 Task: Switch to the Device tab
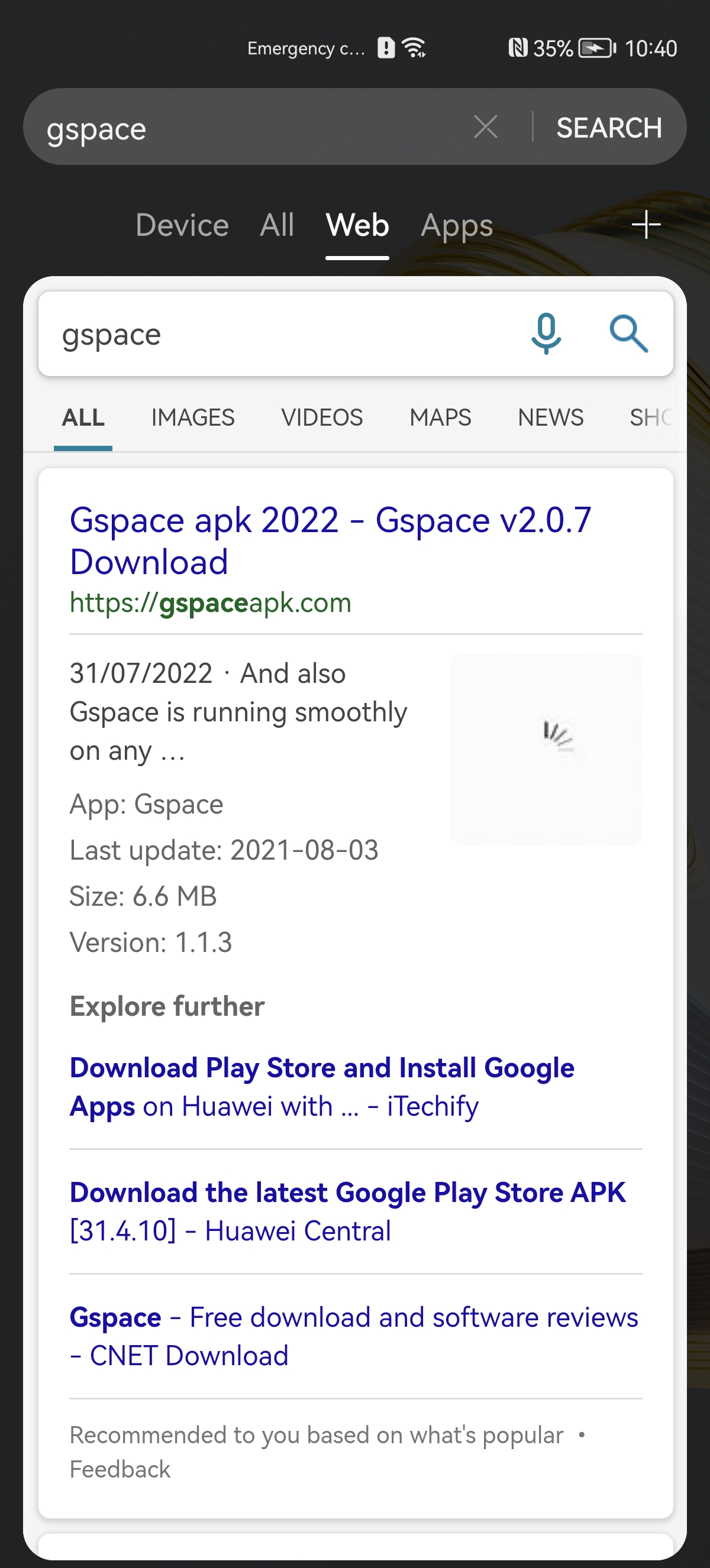point(182,225)
